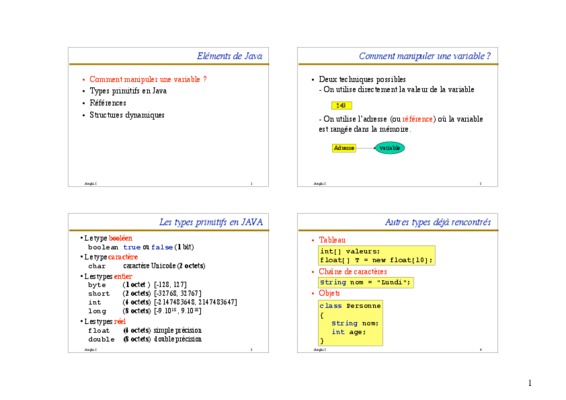The width and height of the screenshot is (566, 400).
Task: Click the red Tableau heading
Action: (x=332, y=240)
